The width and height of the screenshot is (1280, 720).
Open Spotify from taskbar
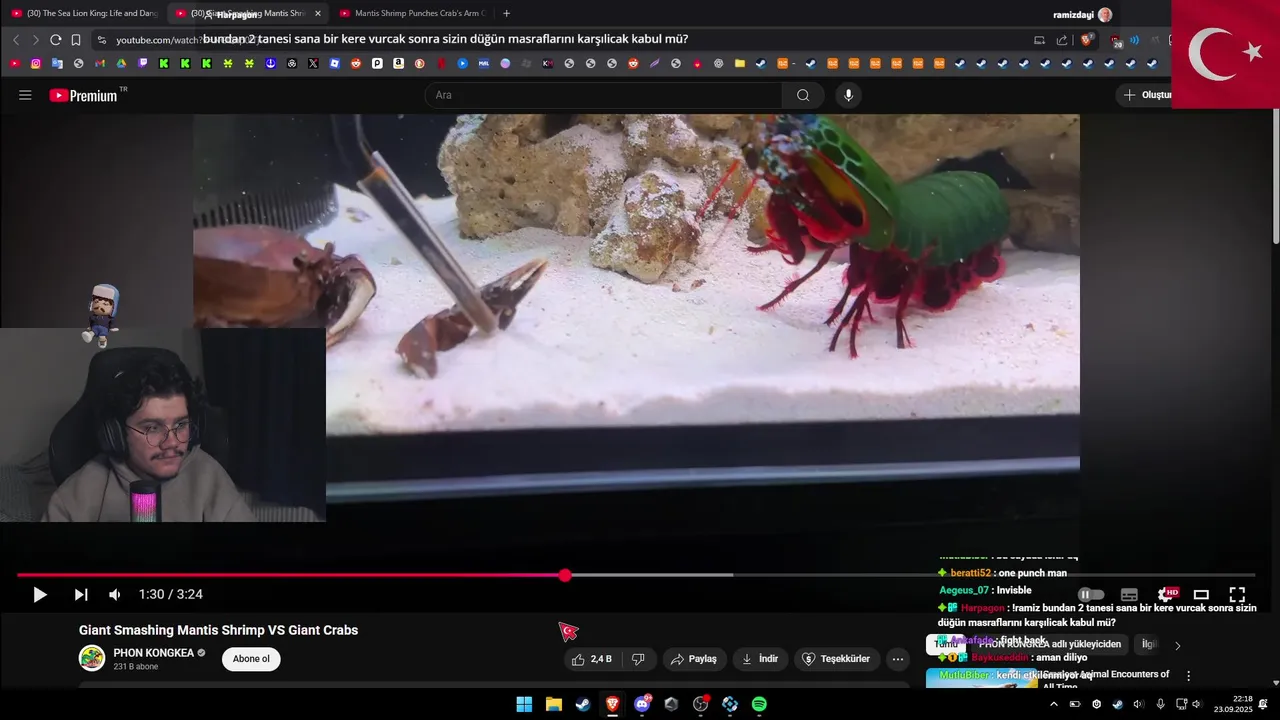coord(759,704)
